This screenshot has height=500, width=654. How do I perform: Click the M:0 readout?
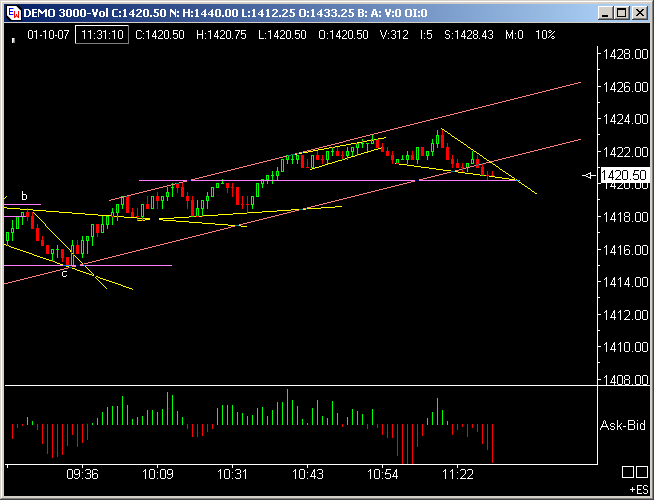tap(514, 35)
